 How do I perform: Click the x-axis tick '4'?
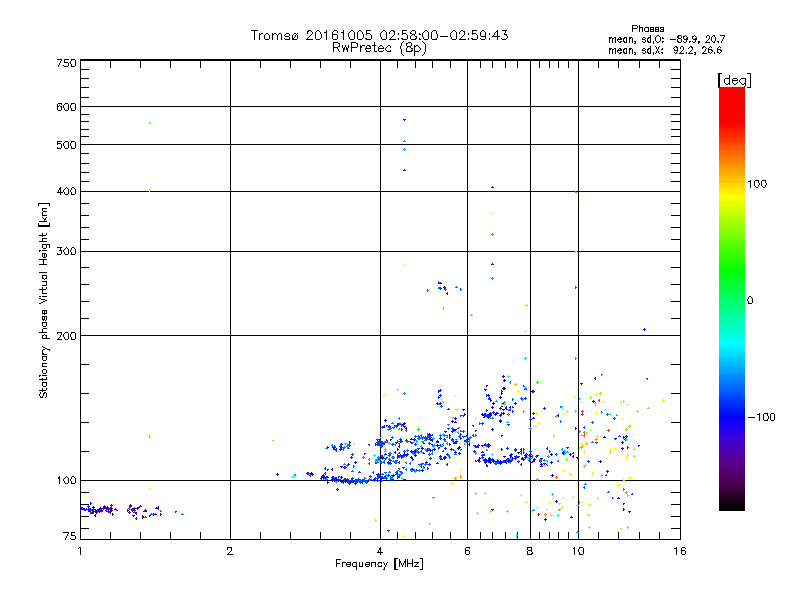[380, 551]
